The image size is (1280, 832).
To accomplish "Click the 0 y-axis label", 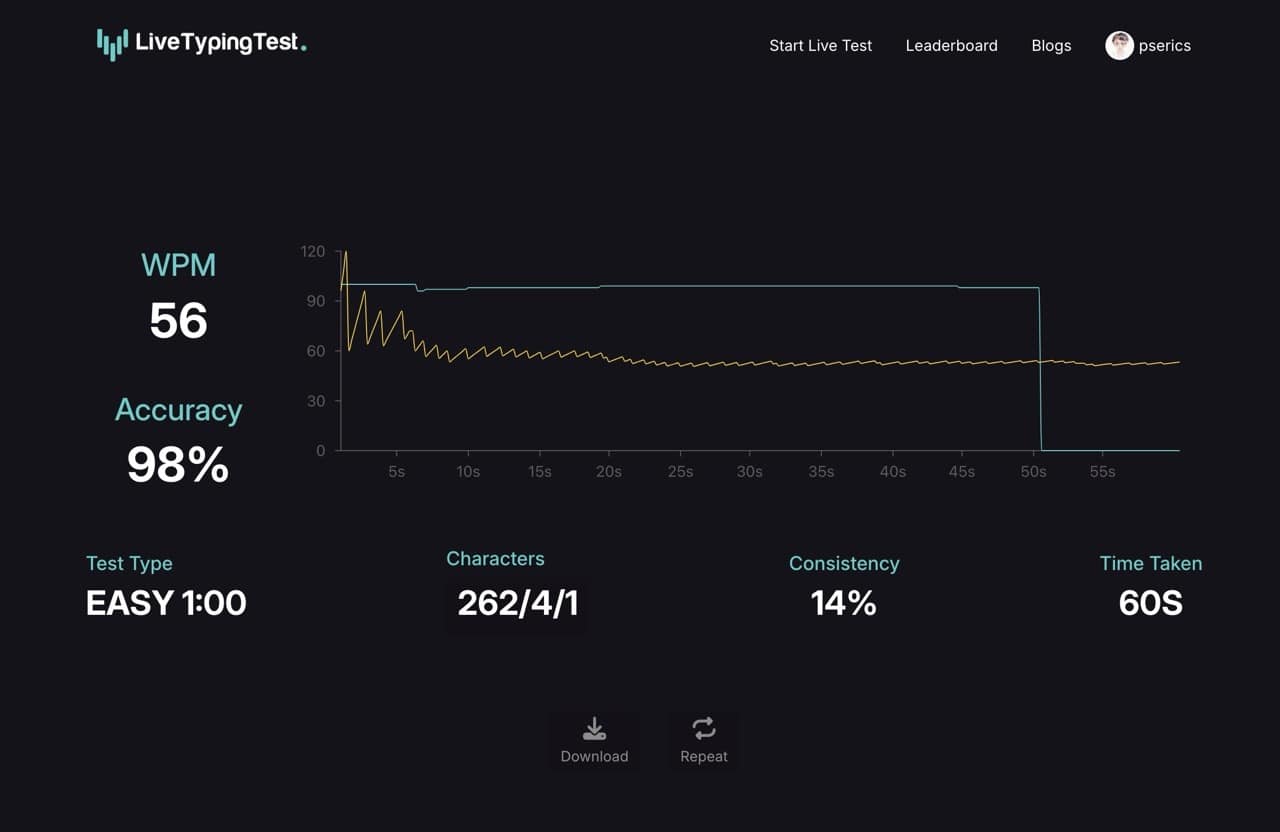I will [321, 451].
